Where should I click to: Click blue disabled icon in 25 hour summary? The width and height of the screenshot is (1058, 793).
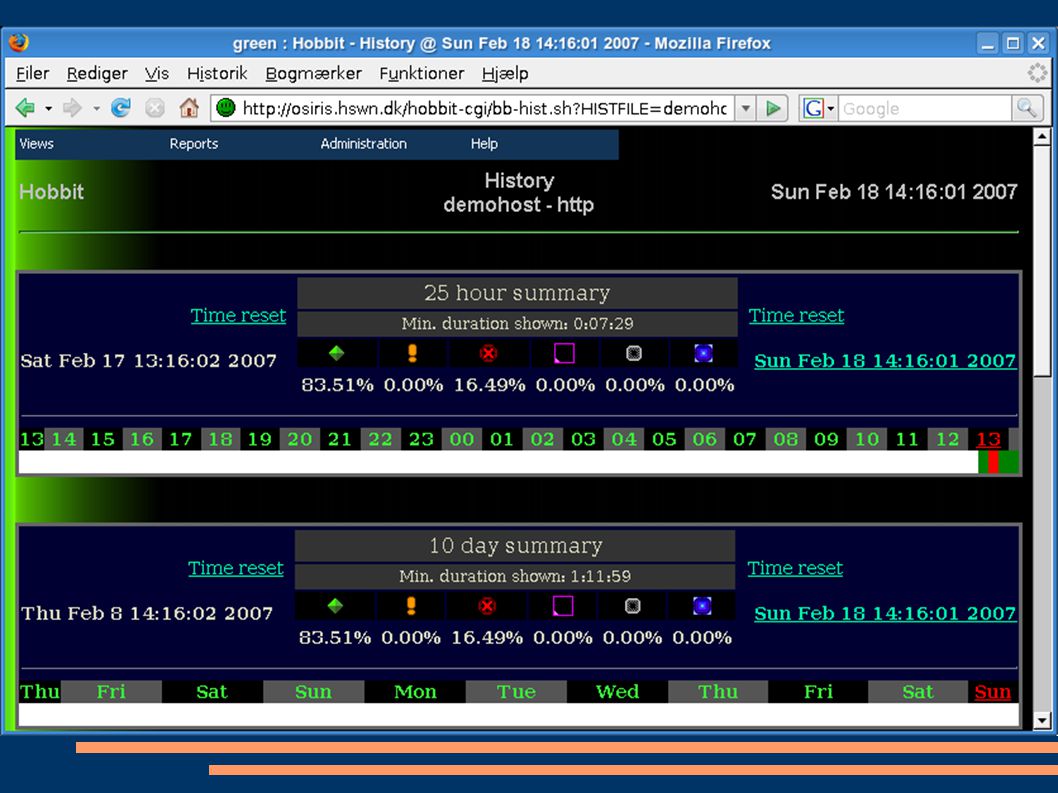(704, 353)
